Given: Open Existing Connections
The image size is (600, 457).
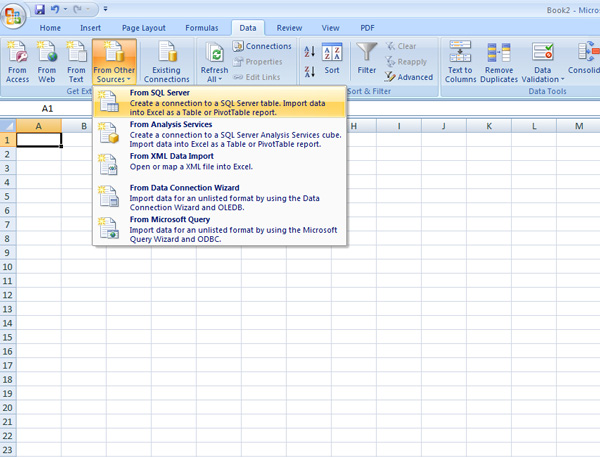Looking at the screenshot, I should pos(166,62).
